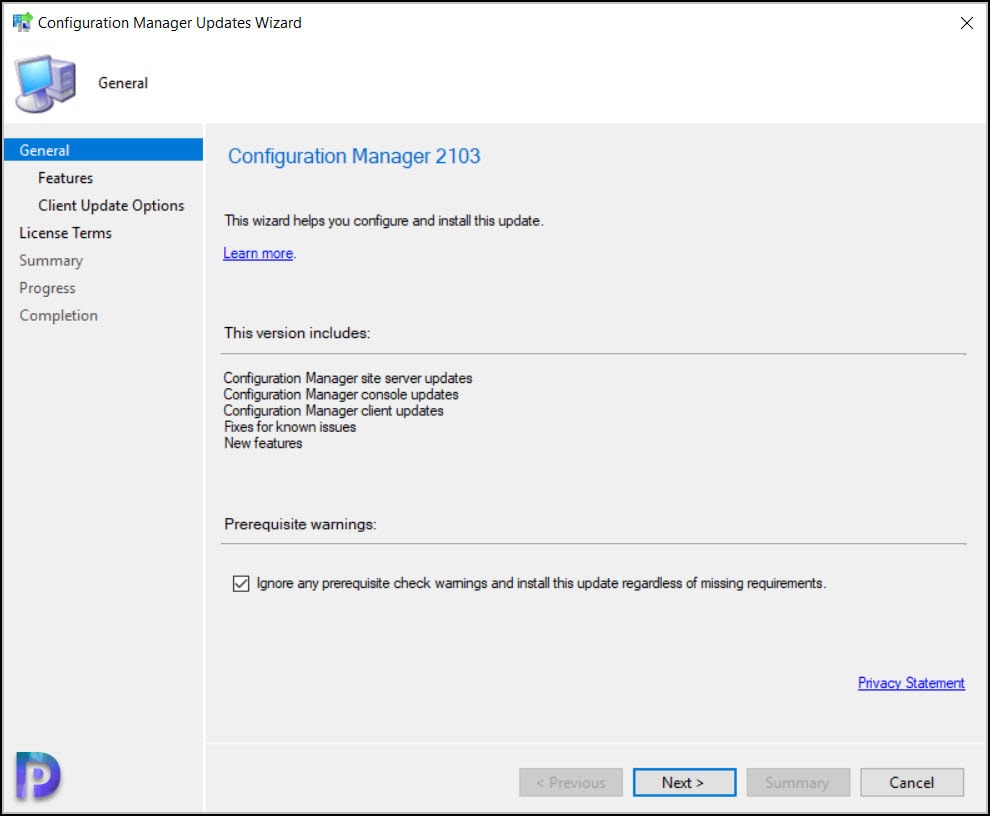The image size is (990, 816).
Task: Click 'Configuration Manager console updates' text
Action: (x=341, y=394)
